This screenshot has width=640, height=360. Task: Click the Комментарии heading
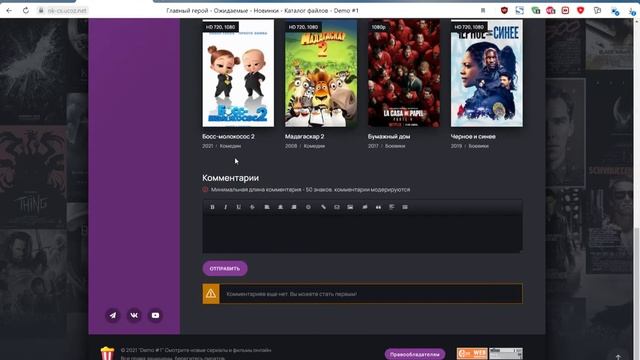[x=230, y=178]
